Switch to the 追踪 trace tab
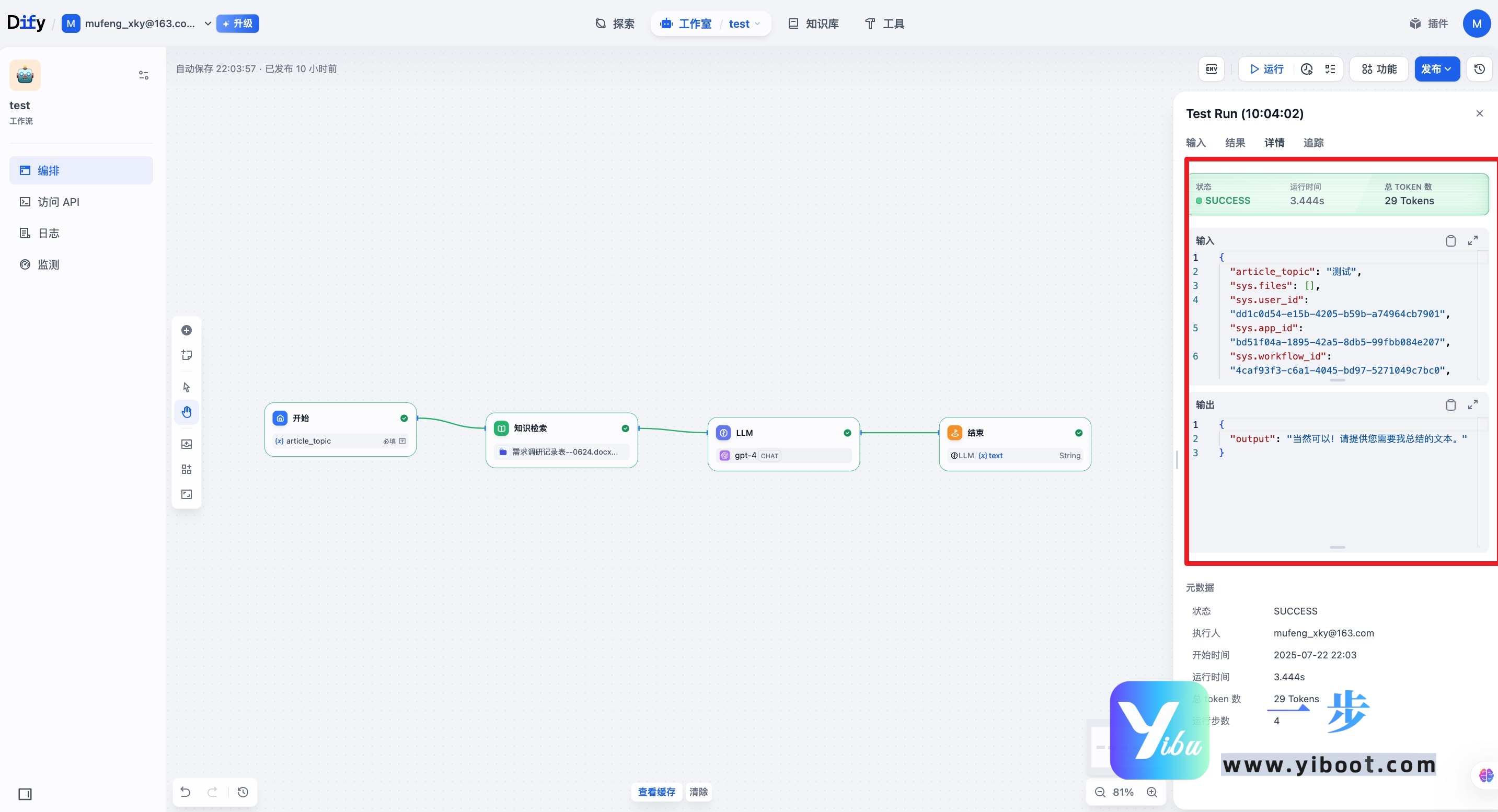 point(1313,143)
